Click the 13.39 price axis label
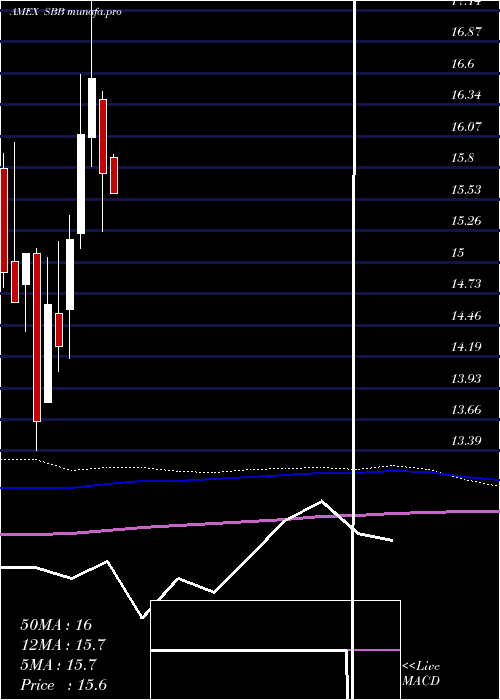Screen dimensions: 500x700 467,442
